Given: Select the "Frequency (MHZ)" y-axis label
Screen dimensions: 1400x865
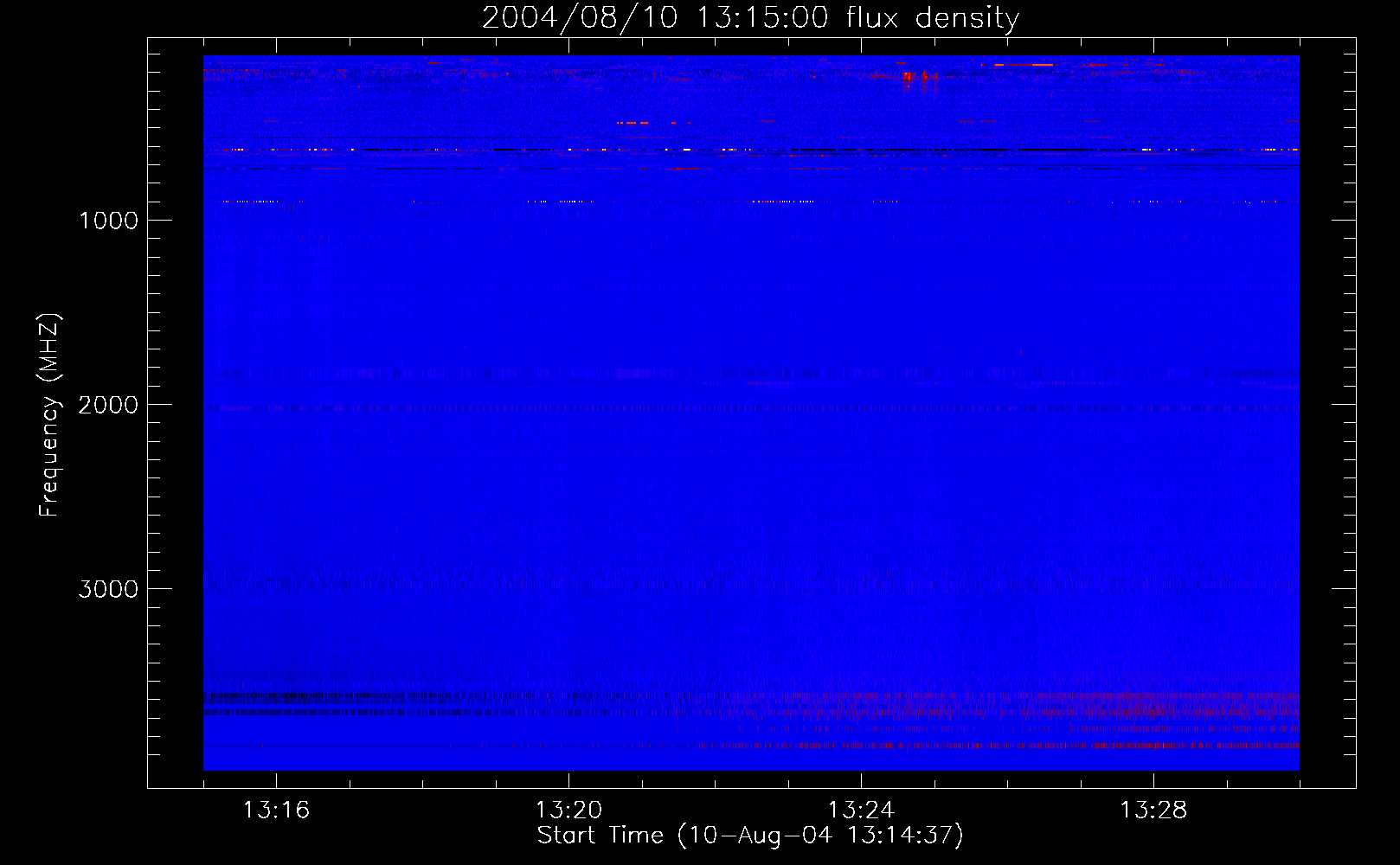Looking at the screenshot, I should 49,415.
